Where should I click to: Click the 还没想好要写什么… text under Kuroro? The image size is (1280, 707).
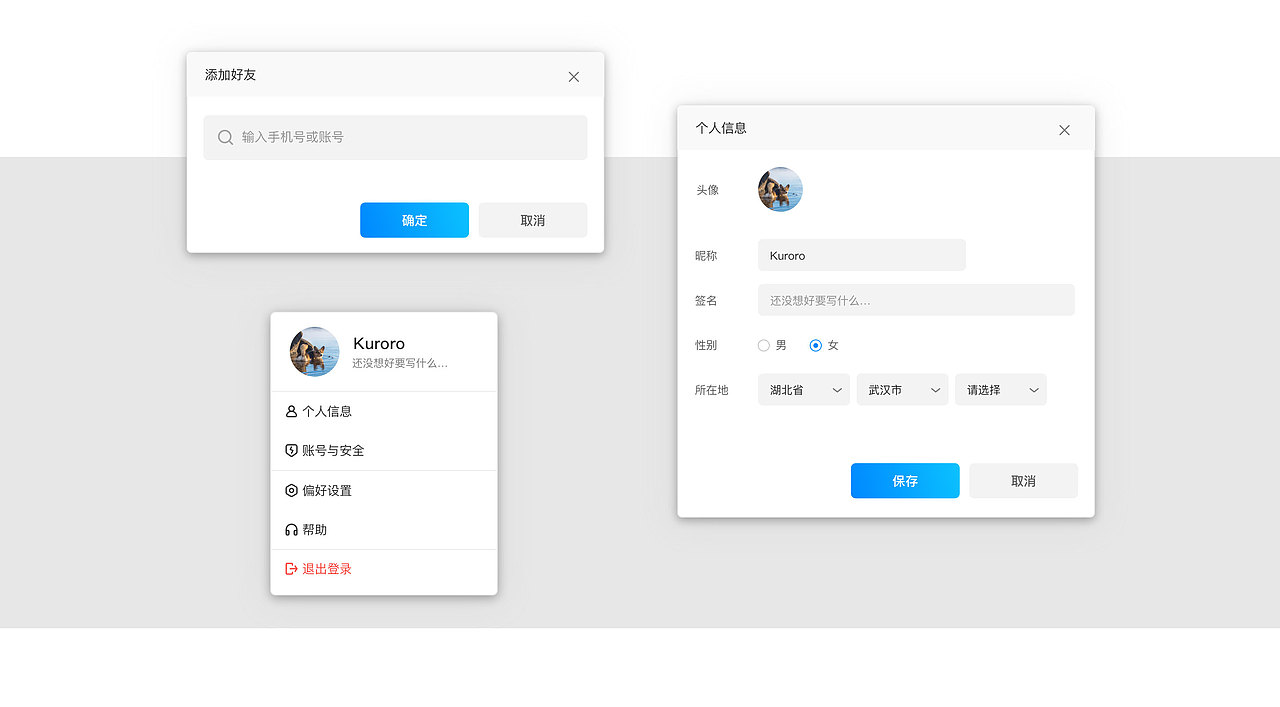(400, 364)
